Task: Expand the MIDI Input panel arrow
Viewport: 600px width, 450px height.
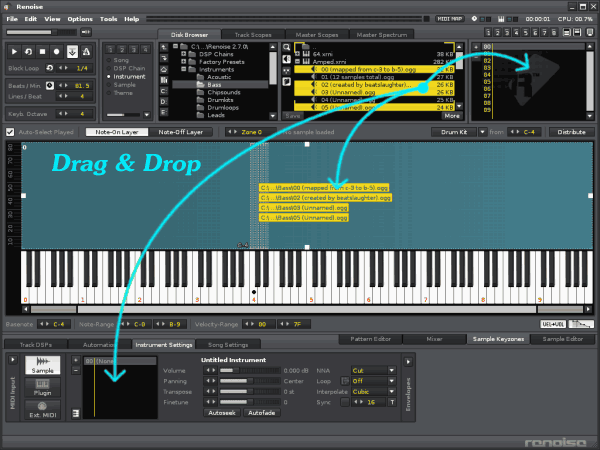Action: [13, 360]
